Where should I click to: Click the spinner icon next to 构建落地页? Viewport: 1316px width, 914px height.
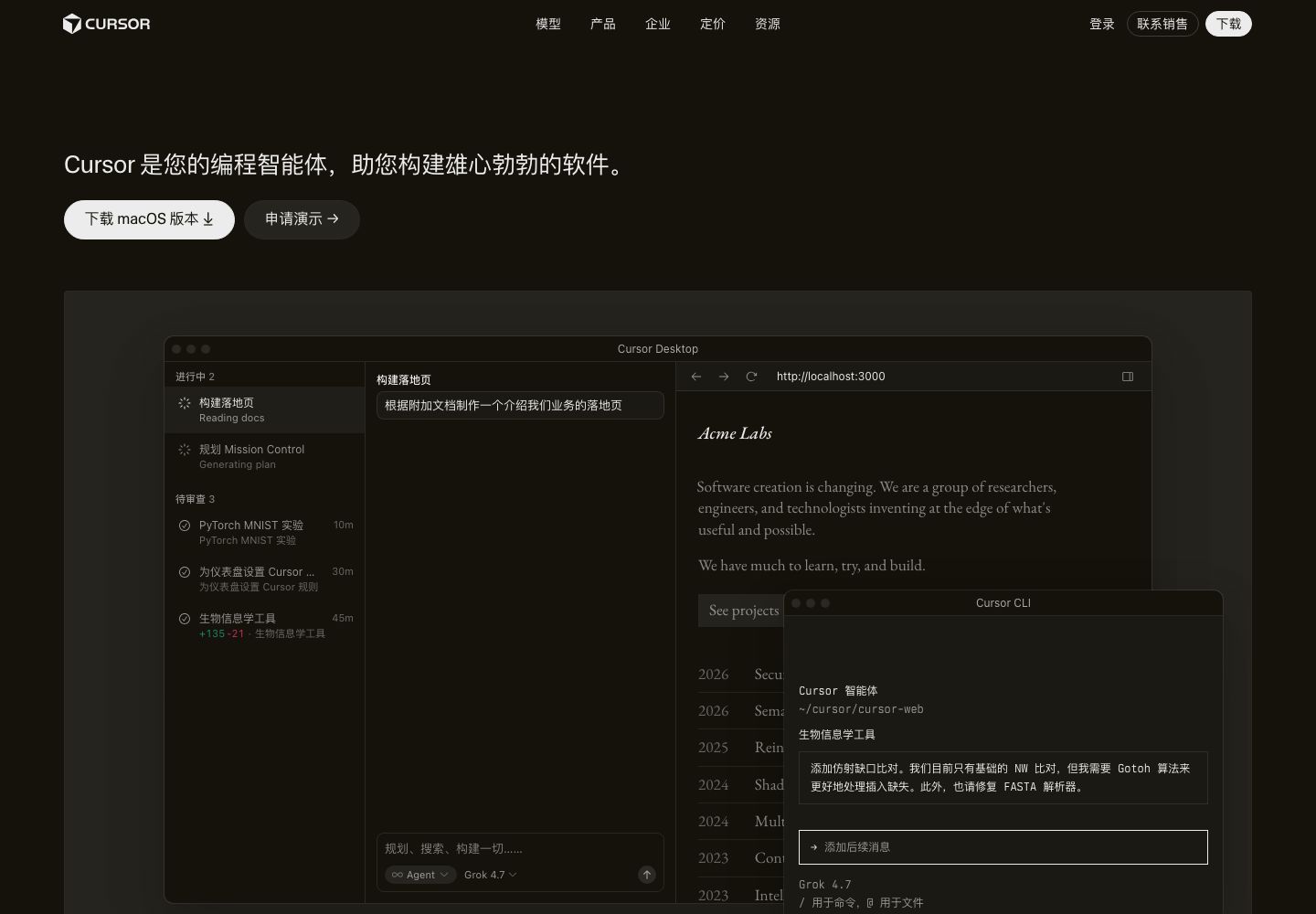coord(185,403)
